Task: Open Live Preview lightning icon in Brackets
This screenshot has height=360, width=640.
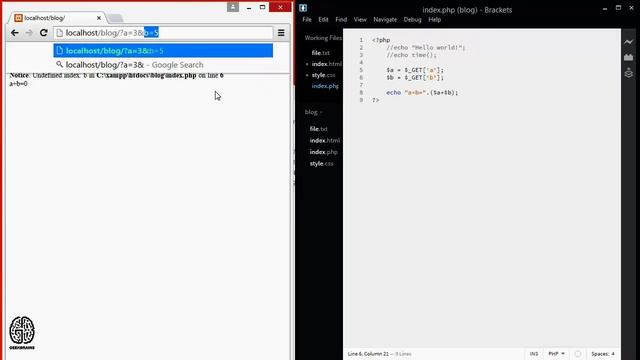Action: (x=629, y=42)
